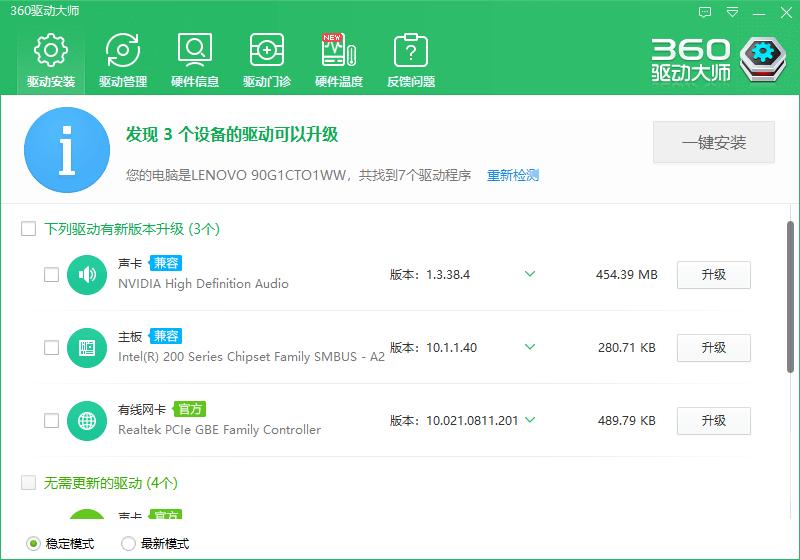Click the 有线网卡 globe icon

(87, 421)
